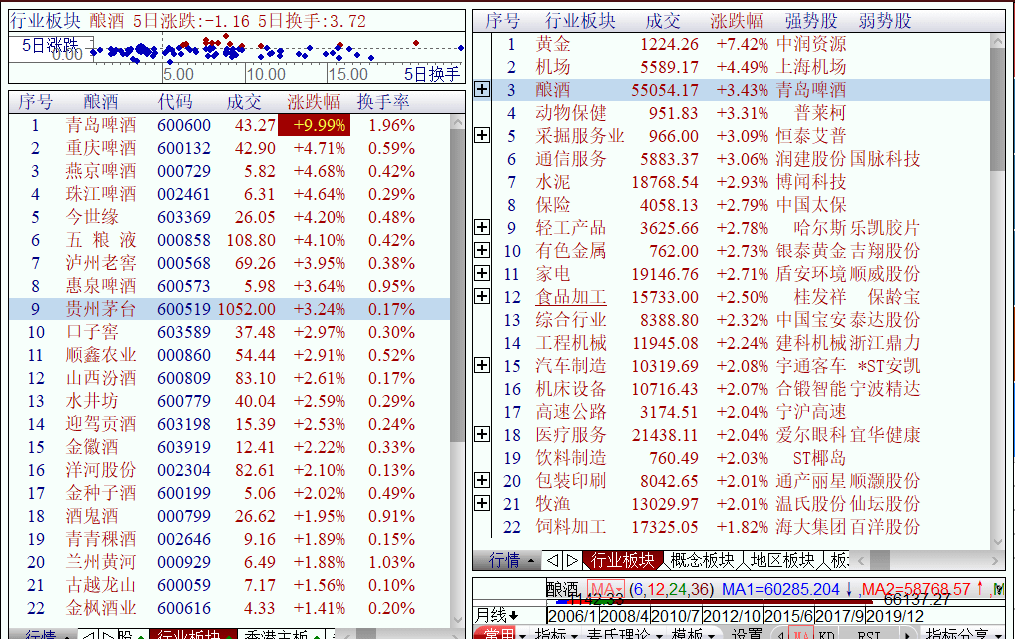This screenshot has width=1015, height=639.
Task: Open the 行情 dropdown beside 行业板块 tab
Action: point(508,560)
